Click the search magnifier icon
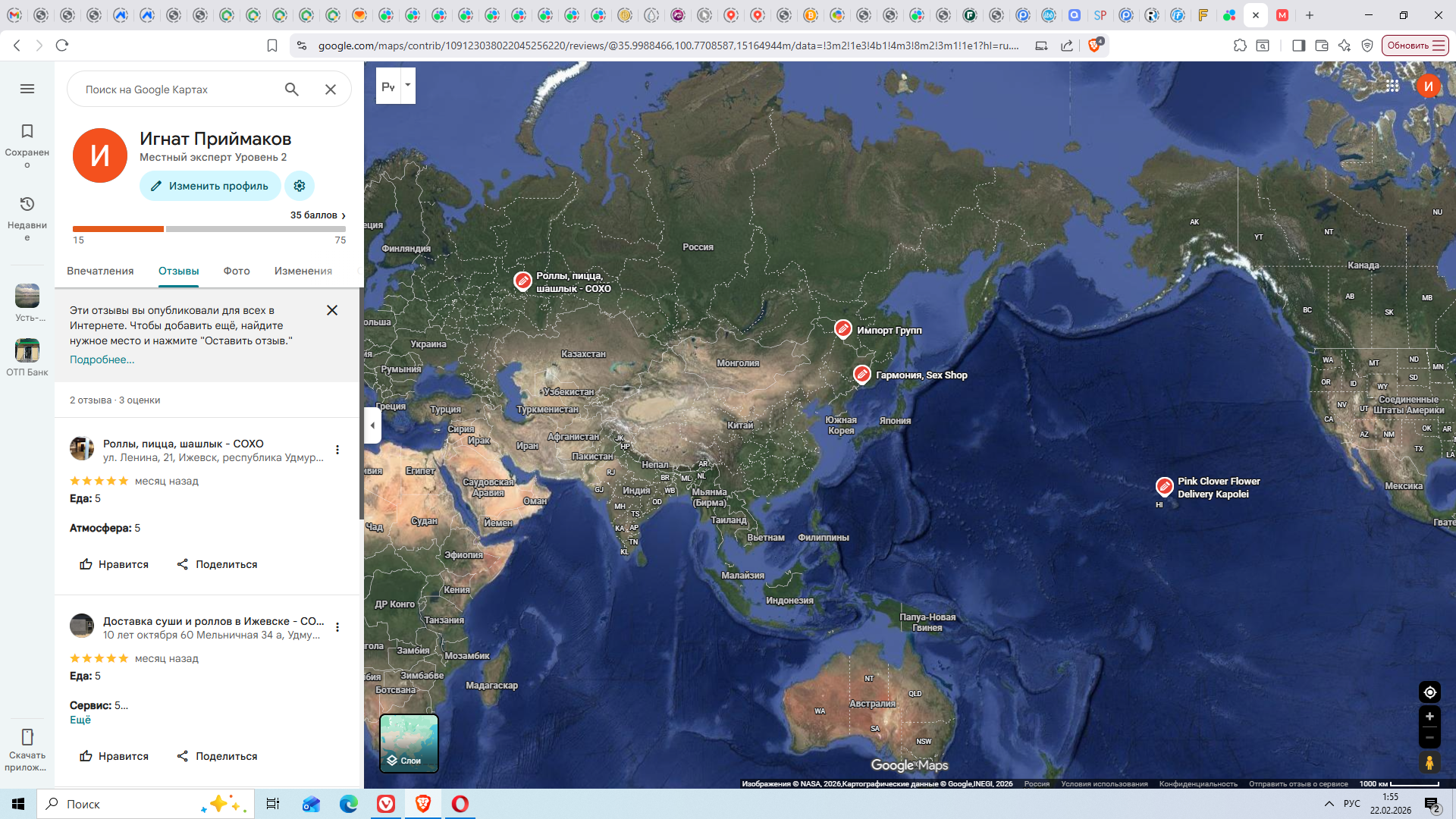Viewport: 1456px width, 819px height. pyautogui.click(x=292, y=89)
